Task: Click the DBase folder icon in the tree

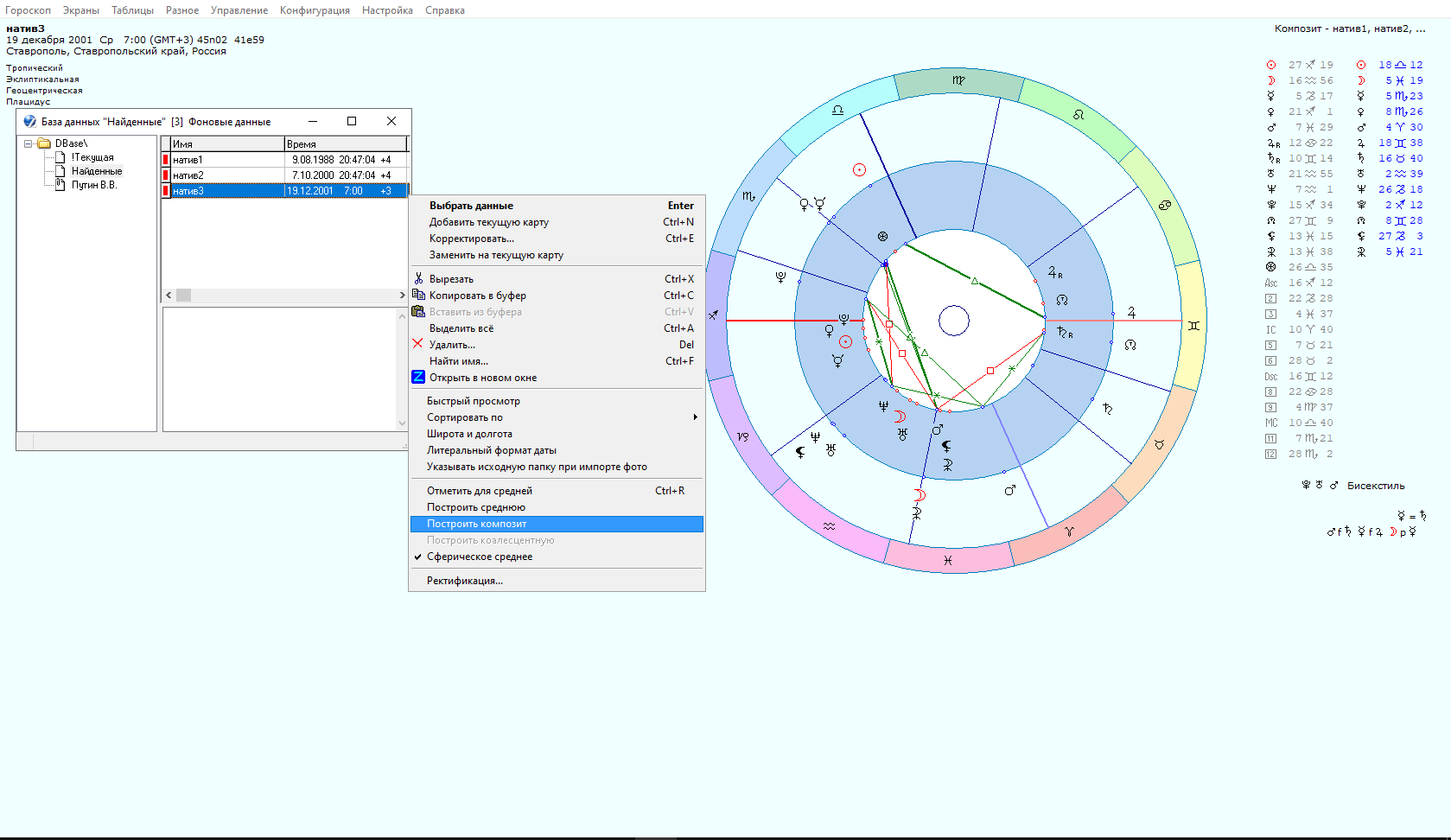Action: [44, 143]
